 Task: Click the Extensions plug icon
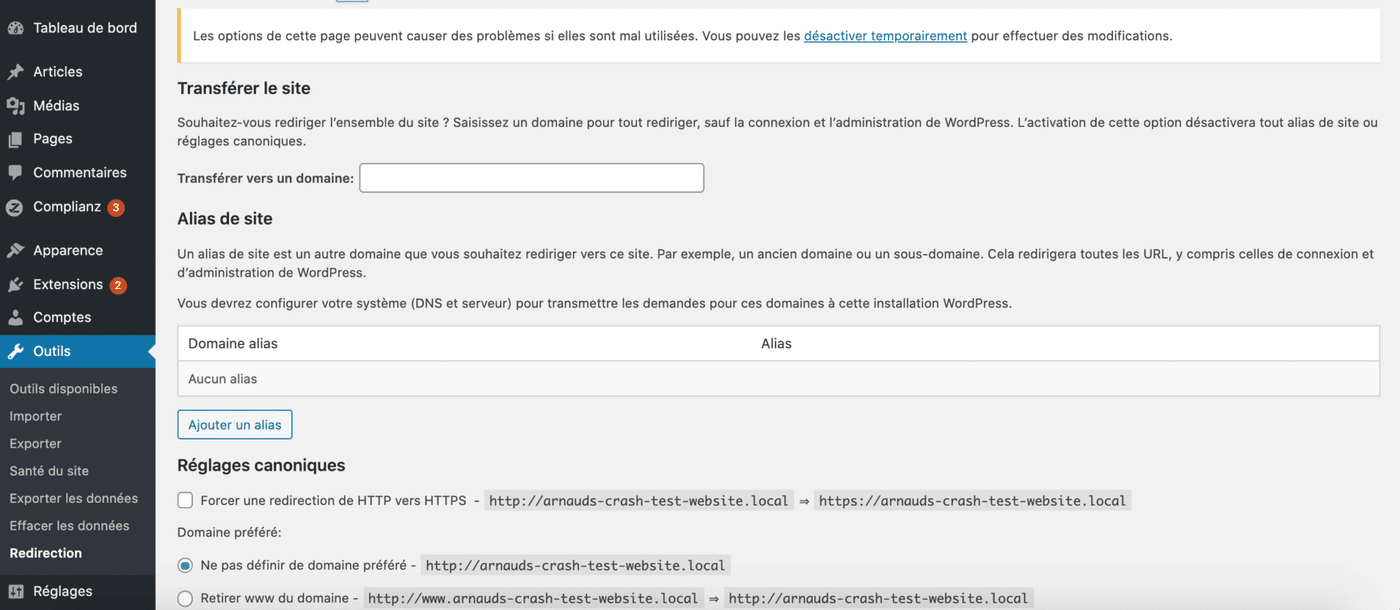pyautogui.click(x=15, y=285)
